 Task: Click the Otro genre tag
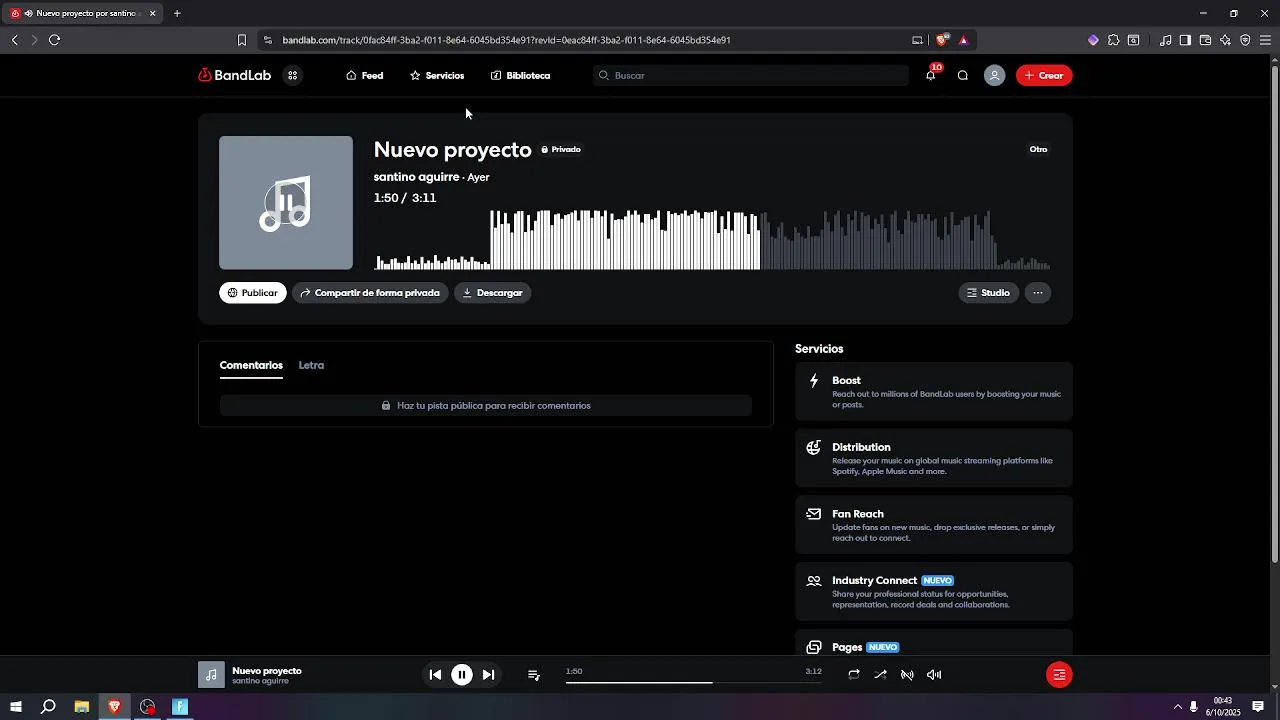(x=1039, y=149)
